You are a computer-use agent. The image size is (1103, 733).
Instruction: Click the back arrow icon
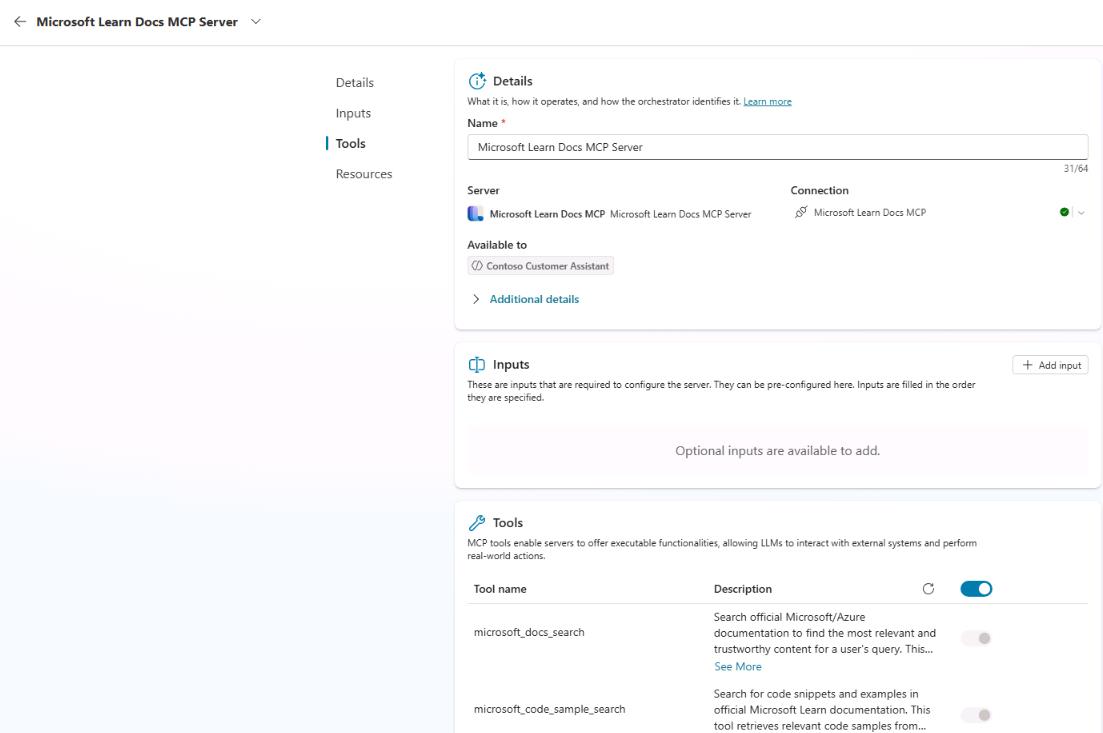[20, 23]
